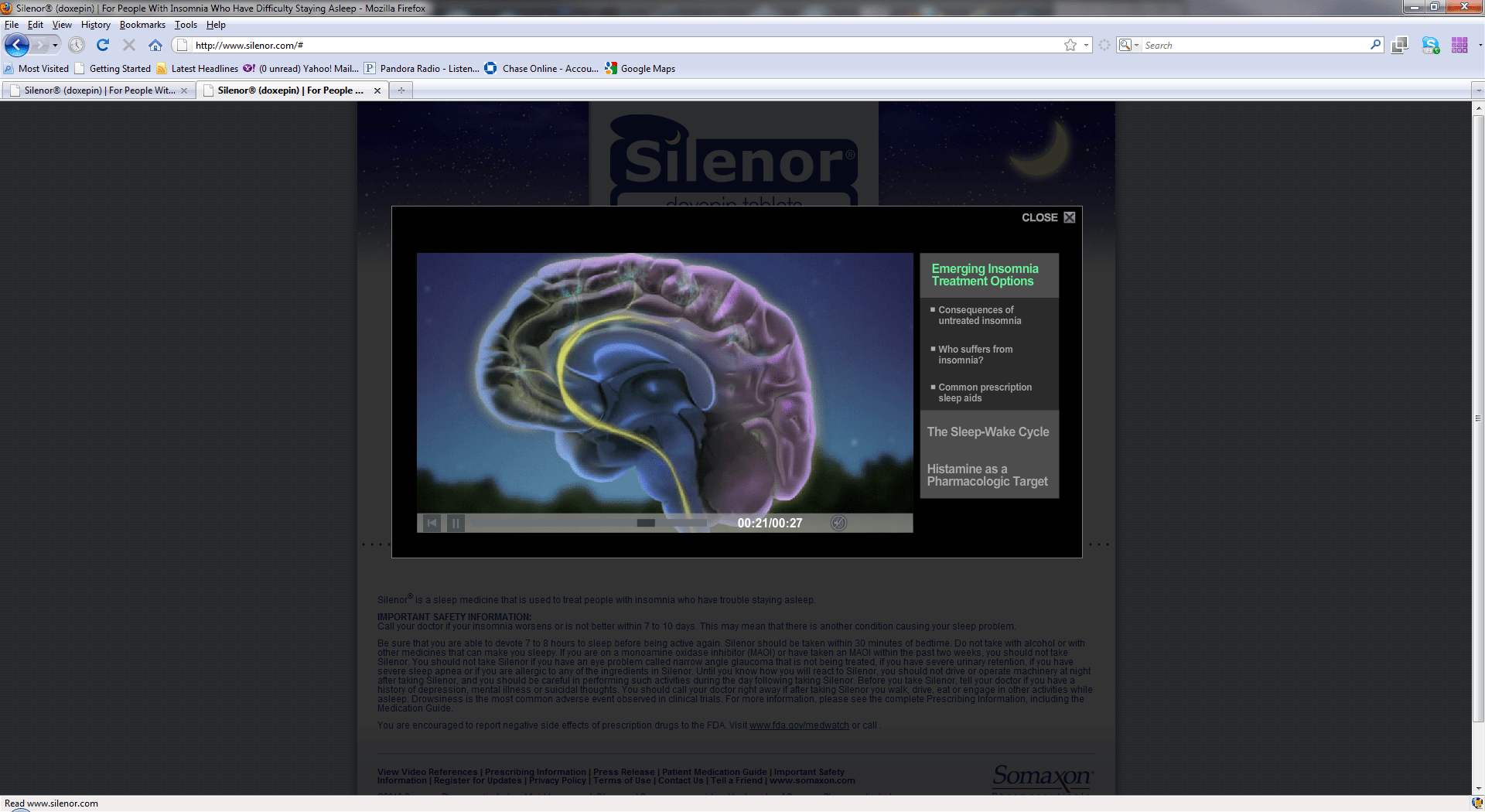1485x812 pixels.
Task: Click the search magnifier go button
Action: point(1375,46)
